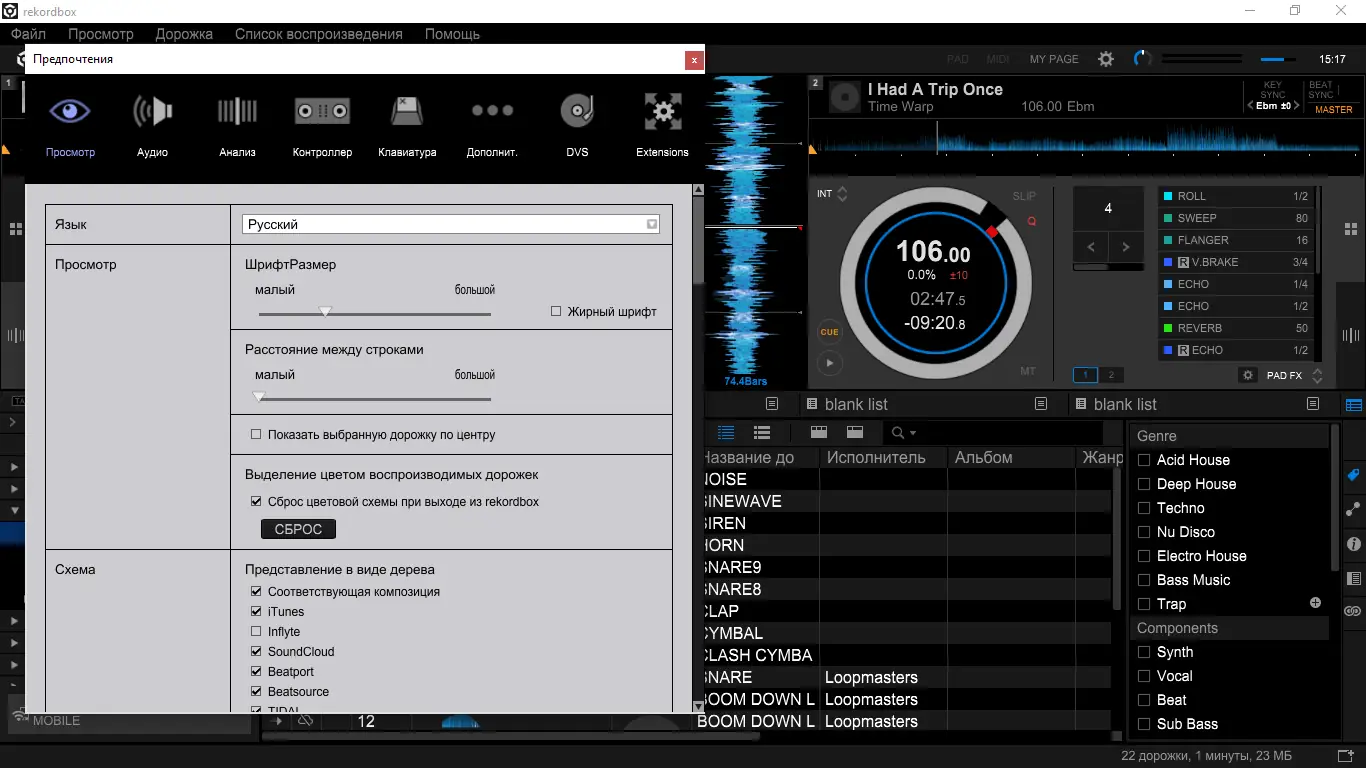Viewport: 1366px width, 768px height.
Task: Click the deck 2 album artwork disc
Action: pos(845,97)
